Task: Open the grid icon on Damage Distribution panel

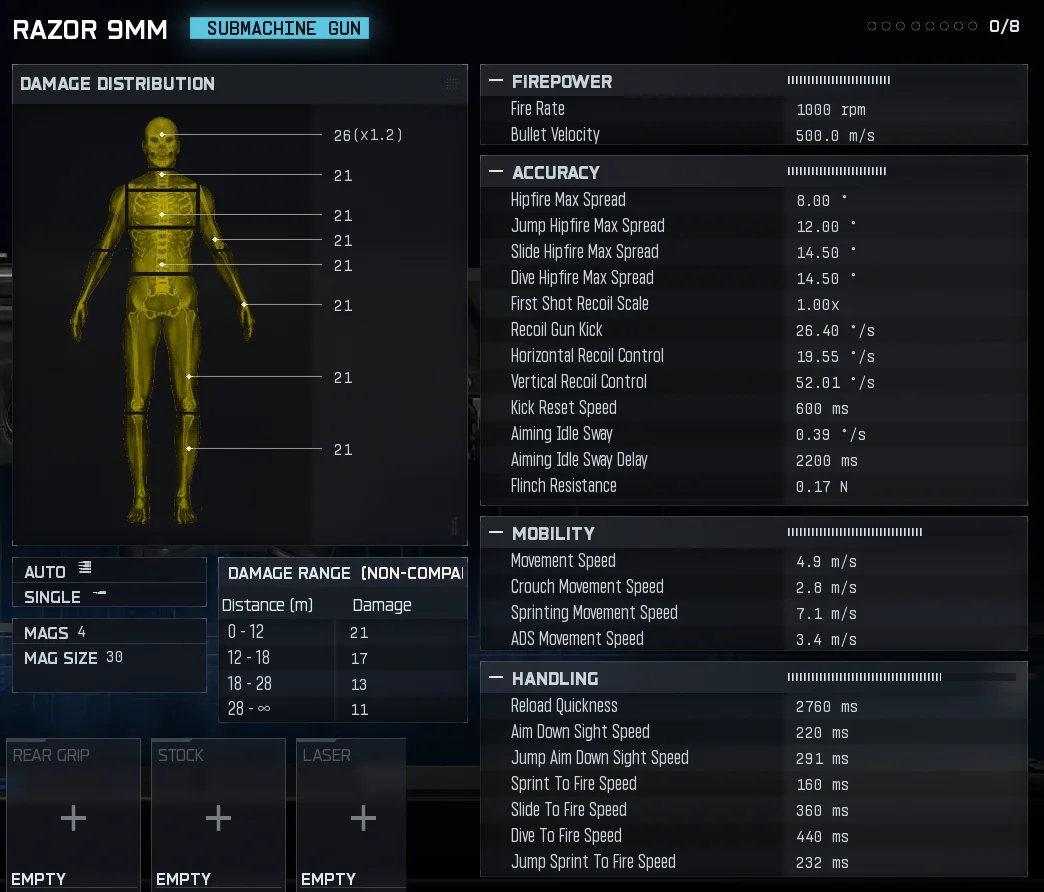Action: [x=453, y=84]
